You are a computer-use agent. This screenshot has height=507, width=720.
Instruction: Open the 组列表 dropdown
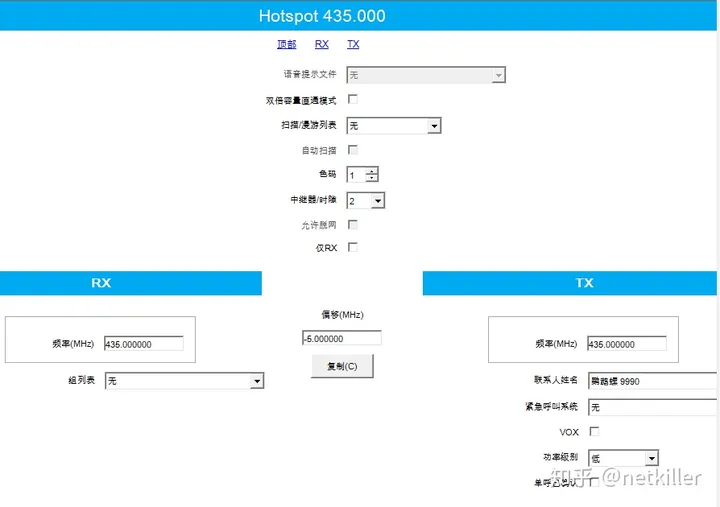pos(257,381)
